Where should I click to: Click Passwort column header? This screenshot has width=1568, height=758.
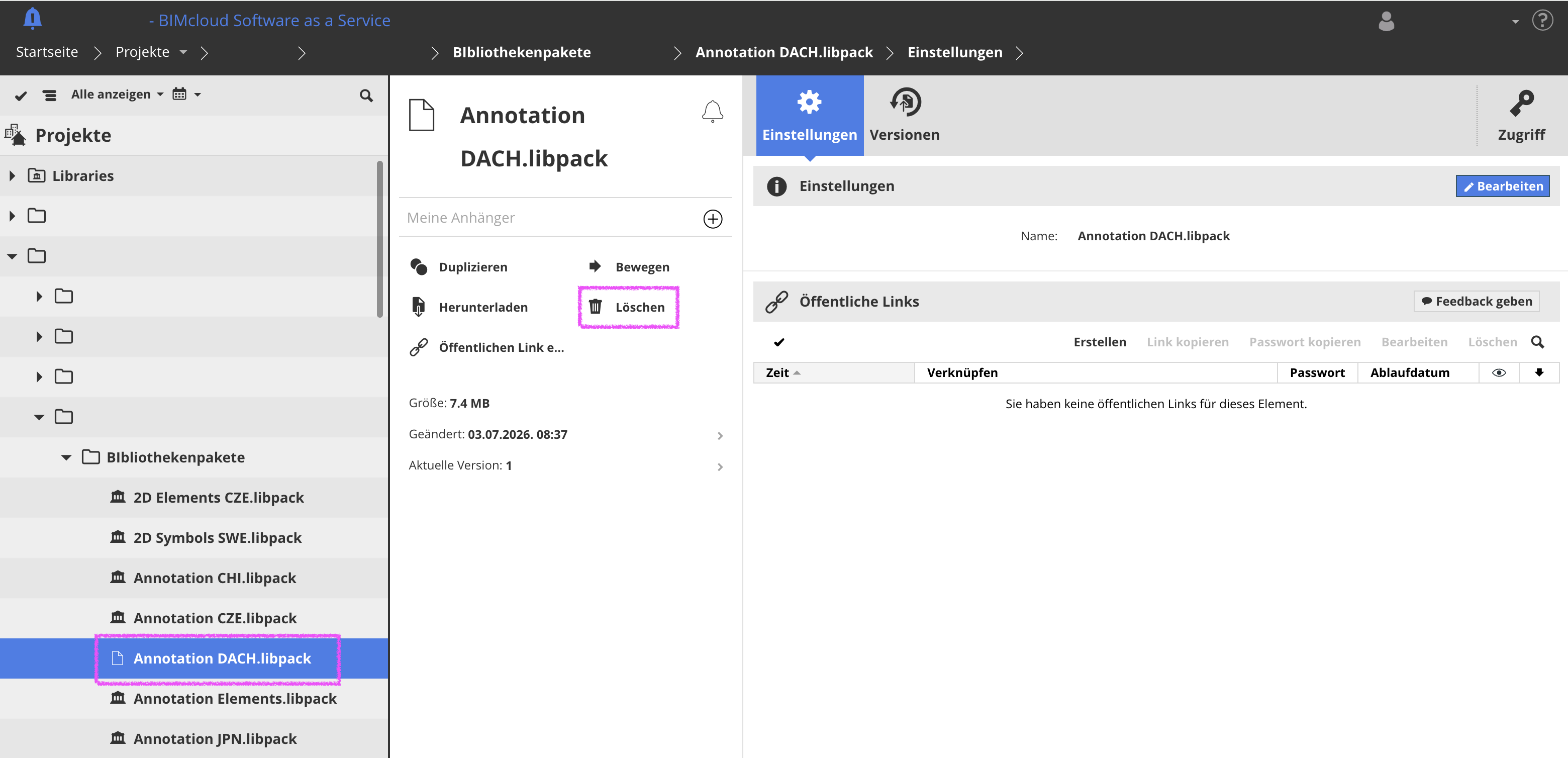(1317, 372)
